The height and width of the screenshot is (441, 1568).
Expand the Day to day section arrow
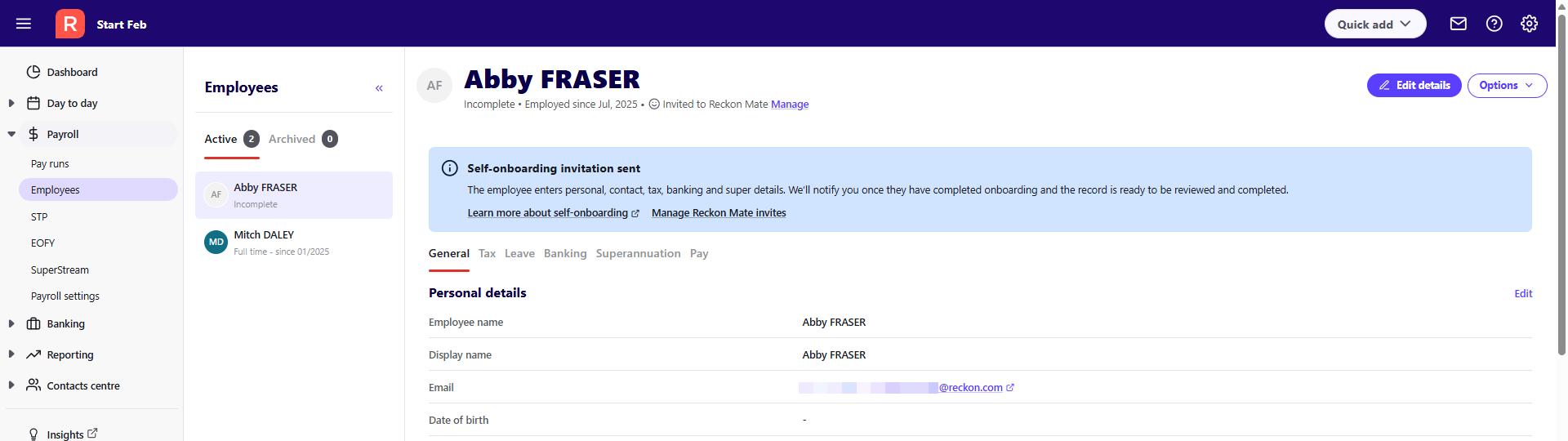(x=11, y=103)
